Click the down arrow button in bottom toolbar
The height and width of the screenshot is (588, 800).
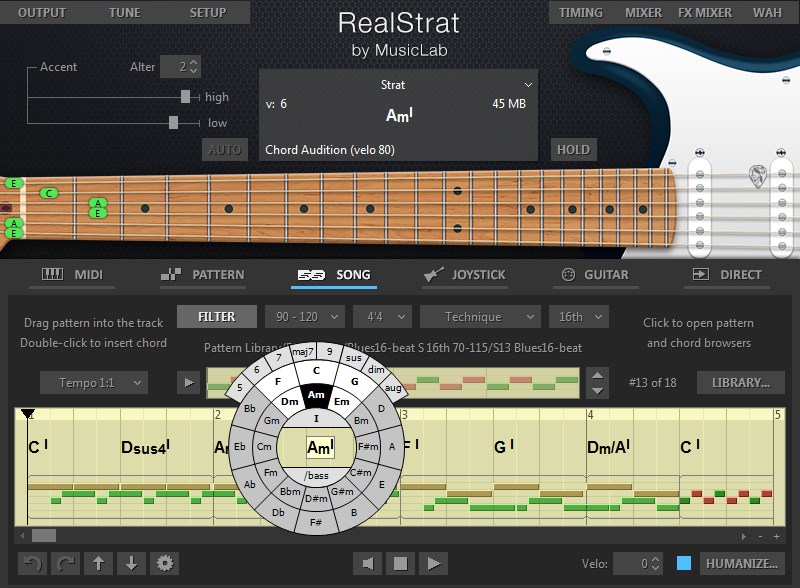click(131, 564)
